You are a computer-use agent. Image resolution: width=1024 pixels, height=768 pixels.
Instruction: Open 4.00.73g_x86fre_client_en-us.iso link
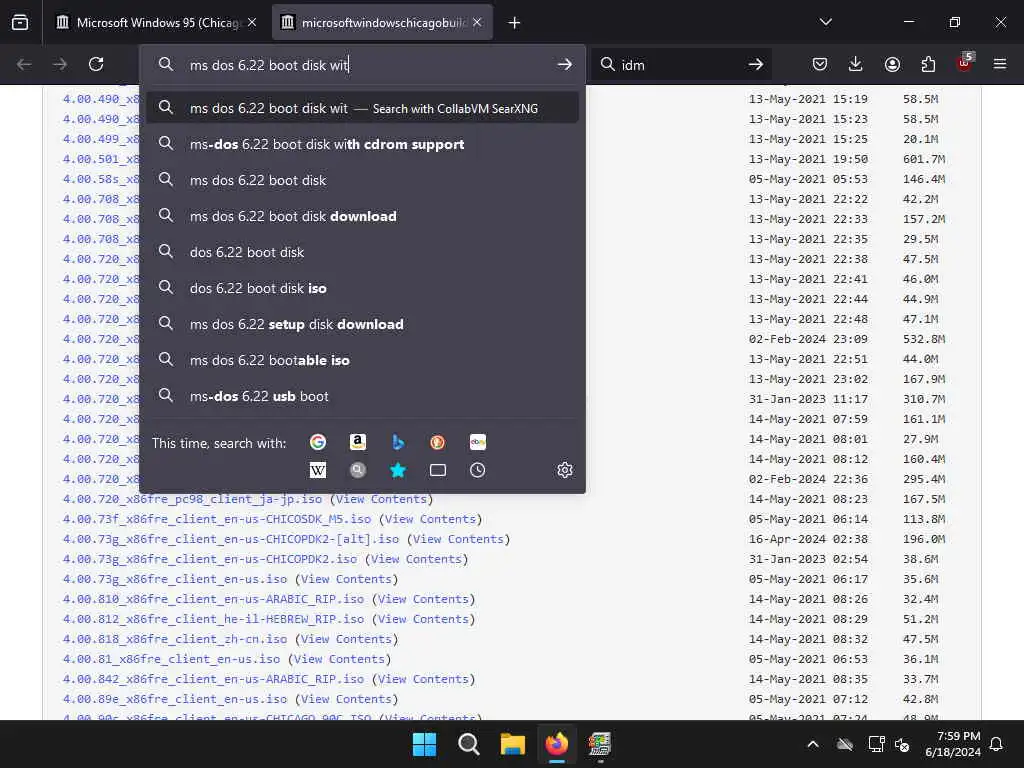(175, 579)
